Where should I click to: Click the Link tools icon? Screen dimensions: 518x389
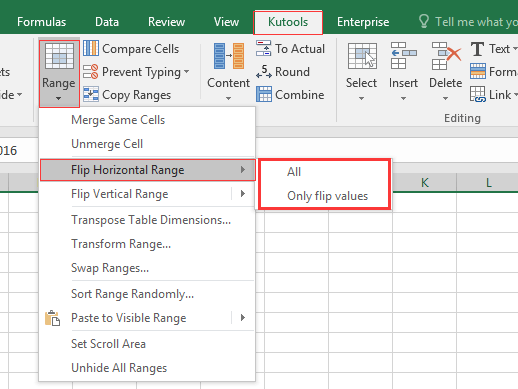[478, 94]
